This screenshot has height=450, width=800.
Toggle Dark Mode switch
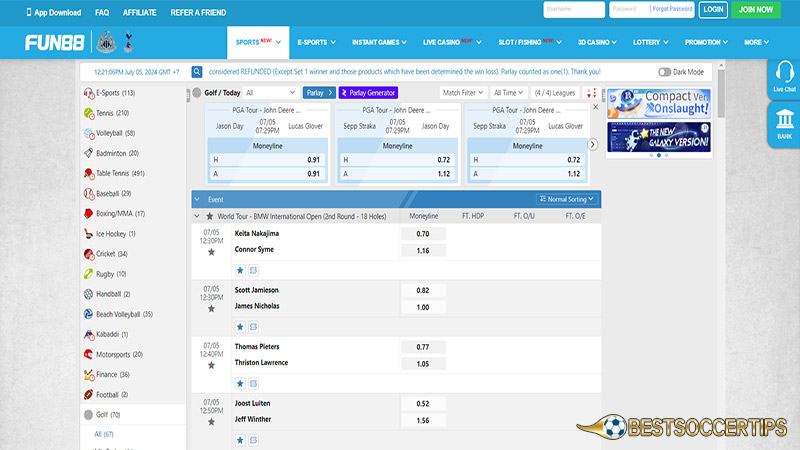click(664, 72)
